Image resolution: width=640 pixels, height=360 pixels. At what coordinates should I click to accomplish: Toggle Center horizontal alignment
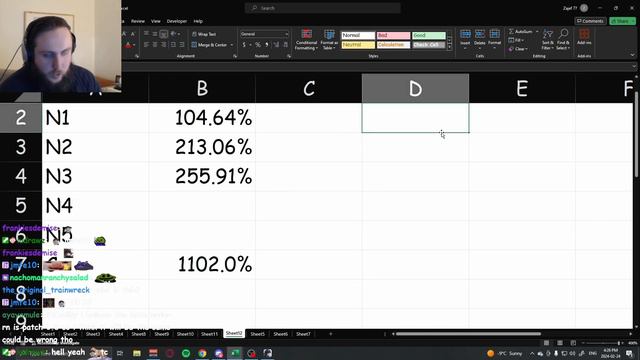pos(155,44)
